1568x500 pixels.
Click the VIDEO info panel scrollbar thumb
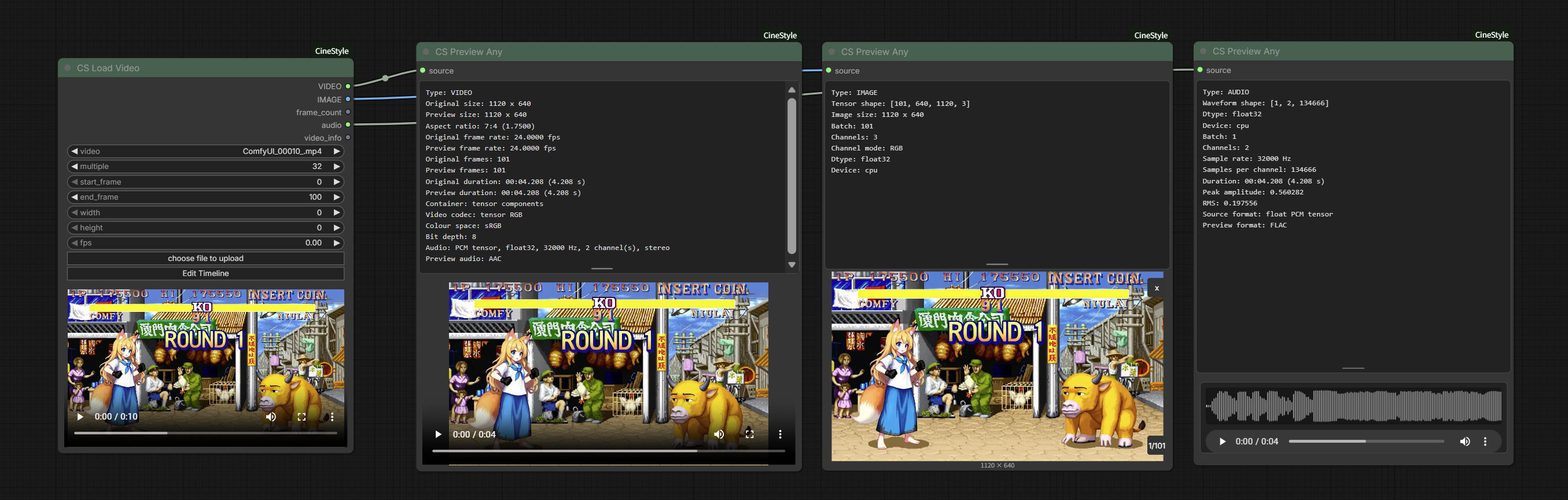point(792,176)
